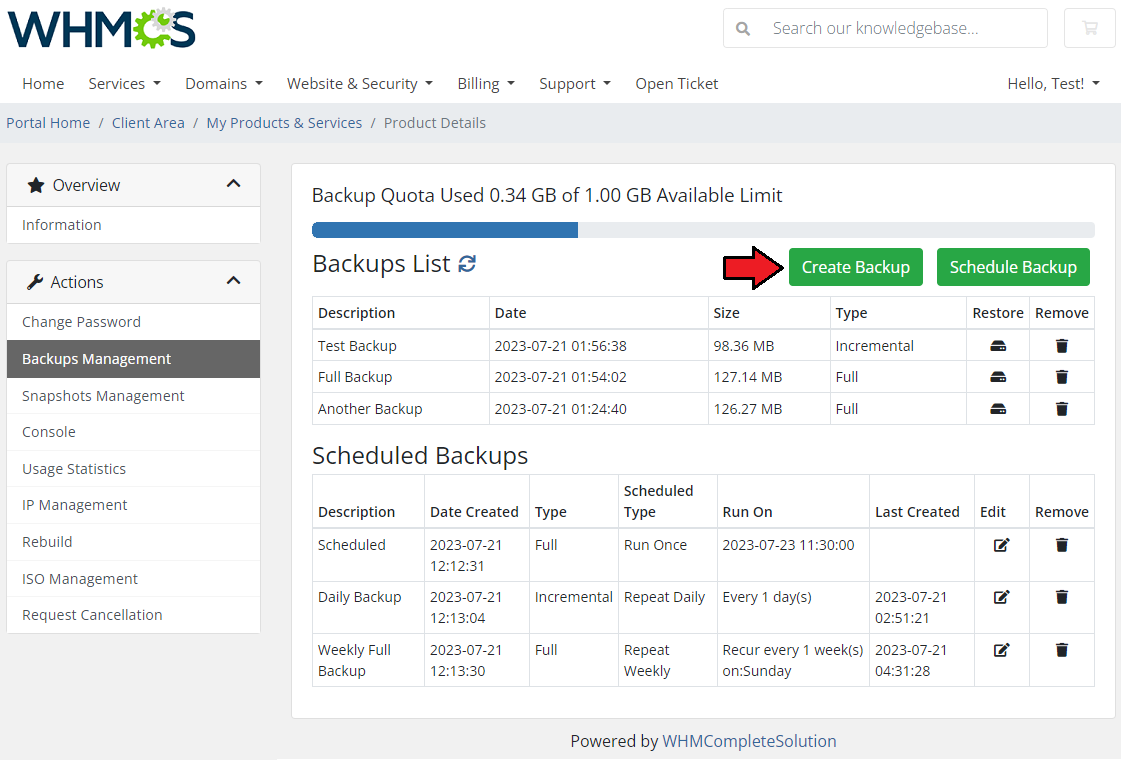Open Information in the sidebar
Screen dimensions: 1121x760
point(134,225)
